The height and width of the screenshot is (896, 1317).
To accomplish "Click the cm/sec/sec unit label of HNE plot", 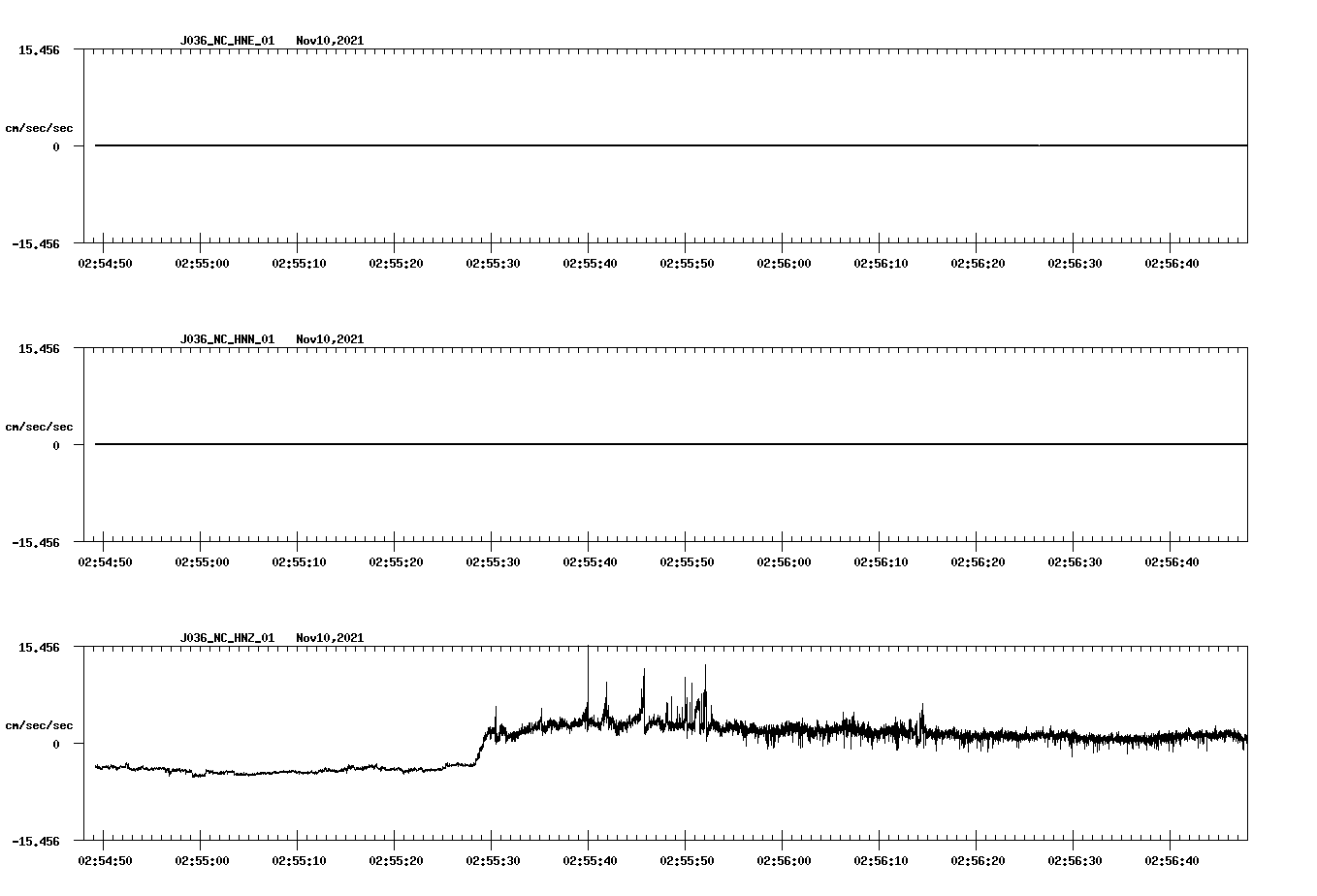I will (39, 128).
